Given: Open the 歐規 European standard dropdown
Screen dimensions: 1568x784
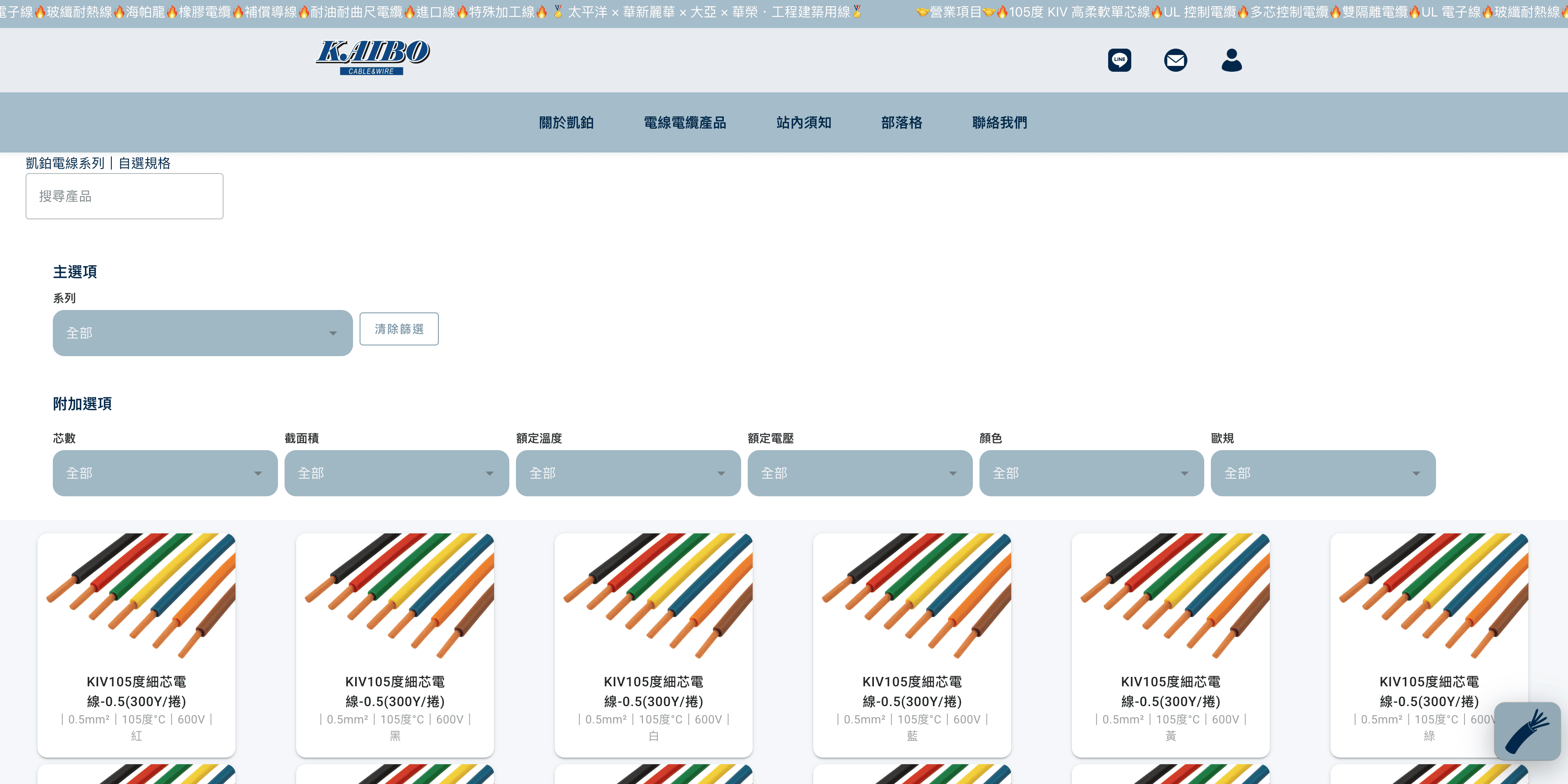Looking at the screenshot, I should pos(1323,473).
